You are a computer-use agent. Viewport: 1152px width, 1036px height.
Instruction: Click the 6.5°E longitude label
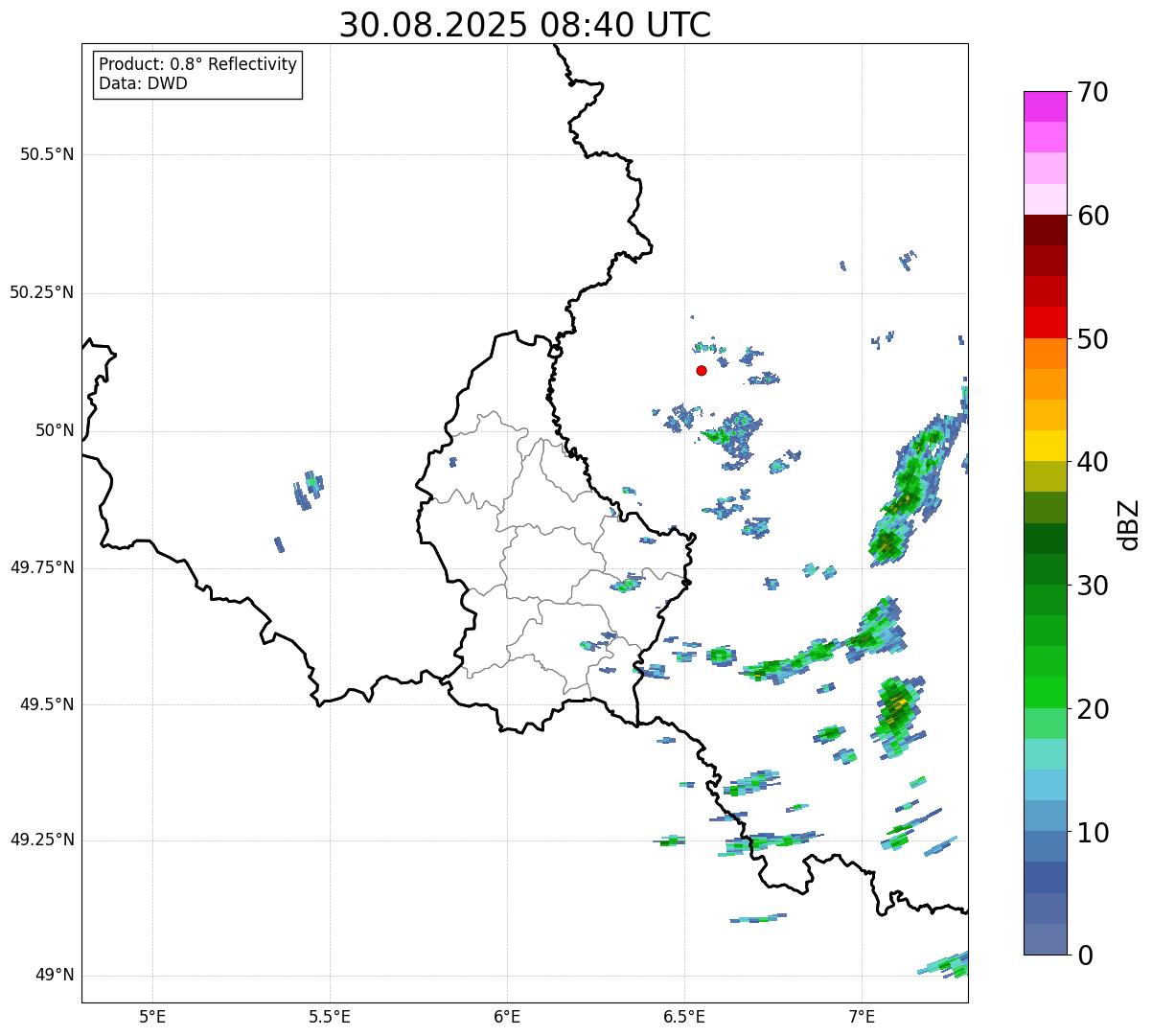[x=684, y=1016]
